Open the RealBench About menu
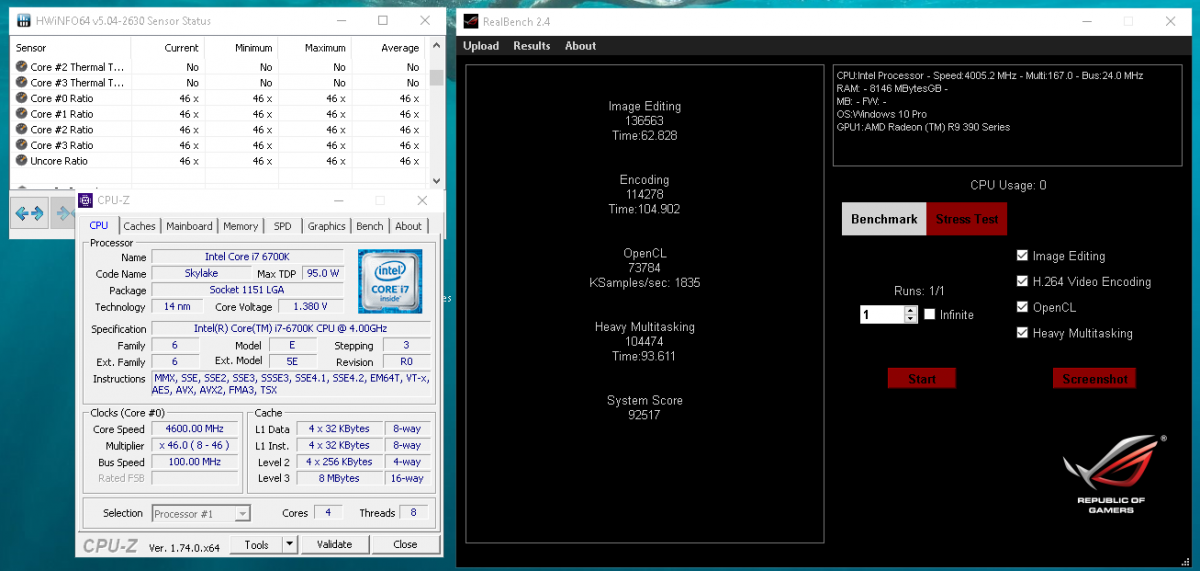This screenshot has width=1200, height=571. point(580,46)
